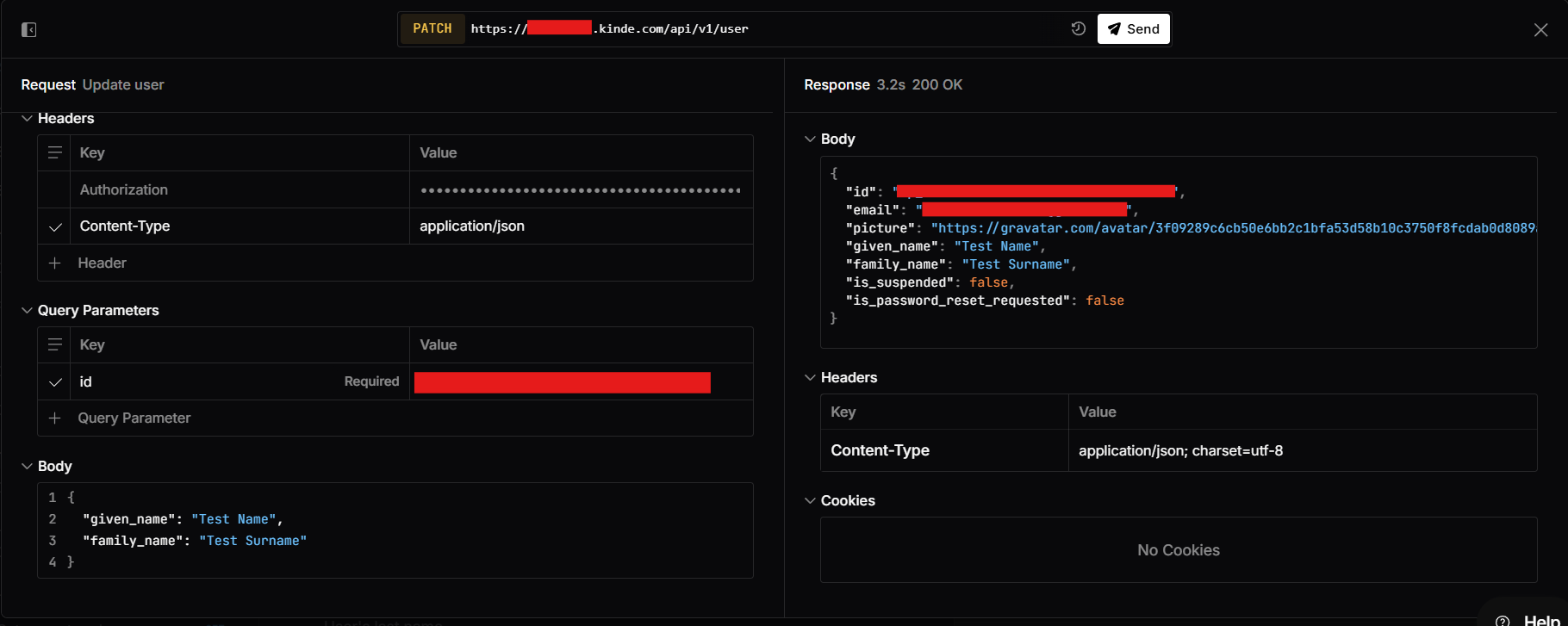Collapse the Query Parameters section
The height and width of the screenshot is (626, 1568).
tap(27, 310)
